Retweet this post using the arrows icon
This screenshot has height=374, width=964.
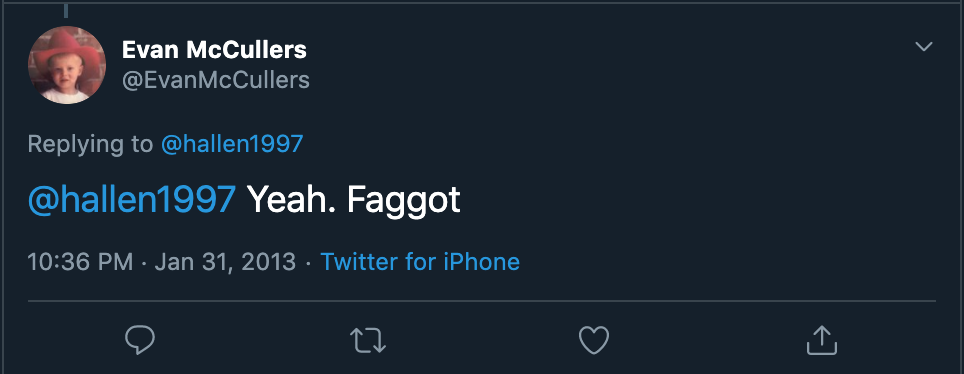coord(368,340)
